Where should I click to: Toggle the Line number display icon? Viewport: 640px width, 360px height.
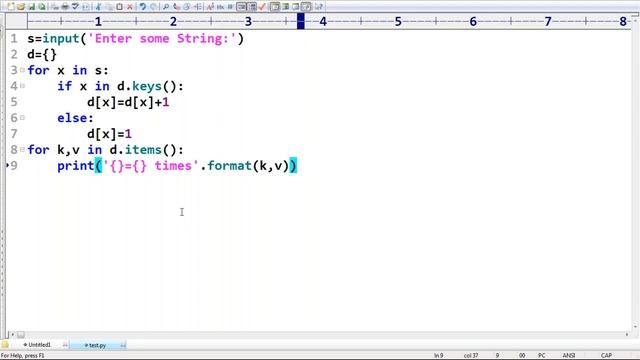[252, 7]
